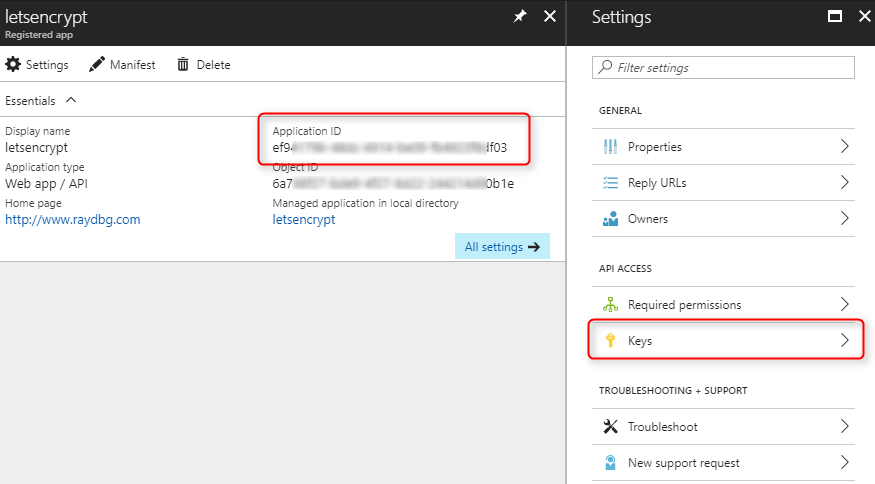Image resolution: width=875 pixels, height=484 pixels.
Task: Click the All settings button
Action: click(502, 247)
